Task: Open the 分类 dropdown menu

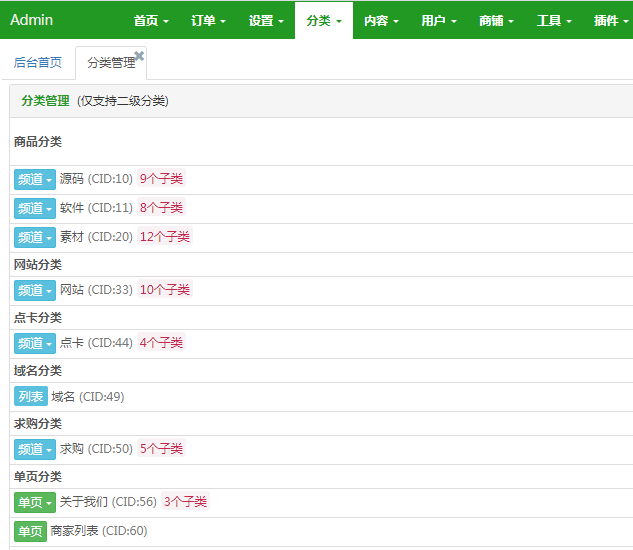Action: [324, 20]
